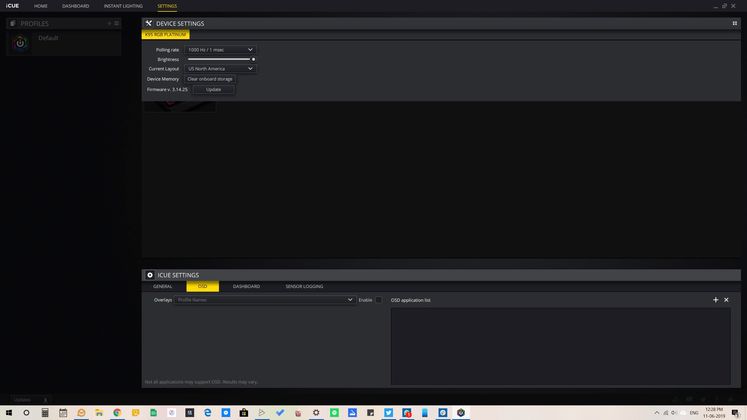Click the iCUE logo

12,6
